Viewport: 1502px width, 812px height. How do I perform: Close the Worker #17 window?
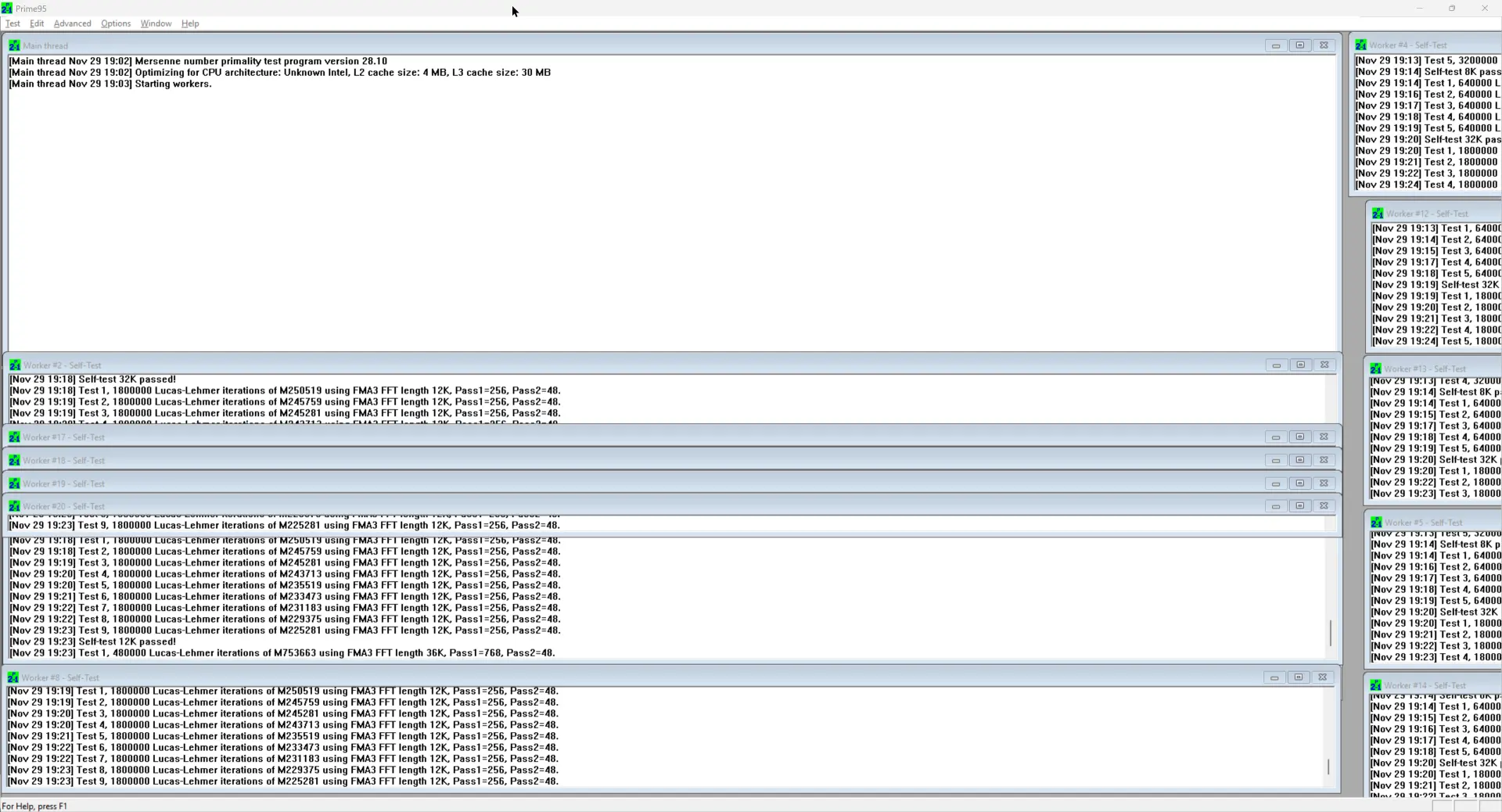point(1324,437)
